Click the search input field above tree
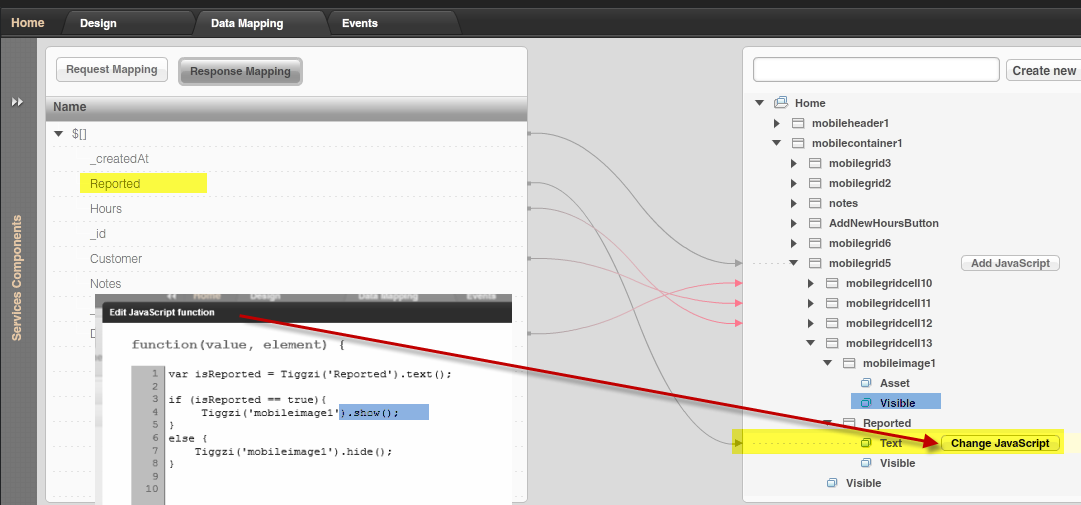The width and height of the screenshot is (1081, 505). pos(876,70)
